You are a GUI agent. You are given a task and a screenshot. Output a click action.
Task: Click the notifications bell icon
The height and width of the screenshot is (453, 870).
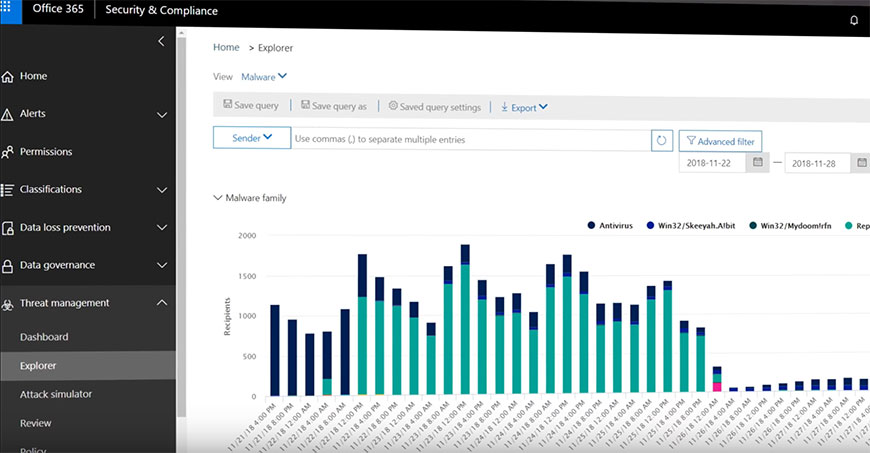853,19
